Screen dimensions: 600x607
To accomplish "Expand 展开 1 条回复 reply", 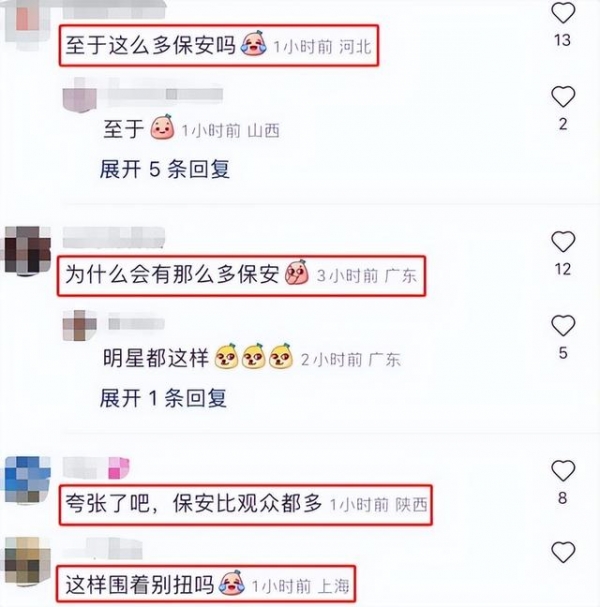I will (163, 398).
